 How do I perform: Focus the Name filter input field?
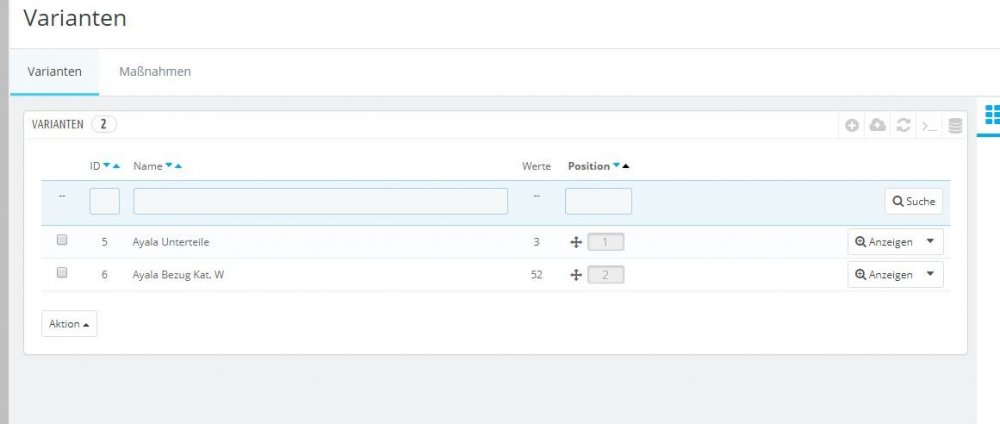pyautogui.click(x=320, y=201)
